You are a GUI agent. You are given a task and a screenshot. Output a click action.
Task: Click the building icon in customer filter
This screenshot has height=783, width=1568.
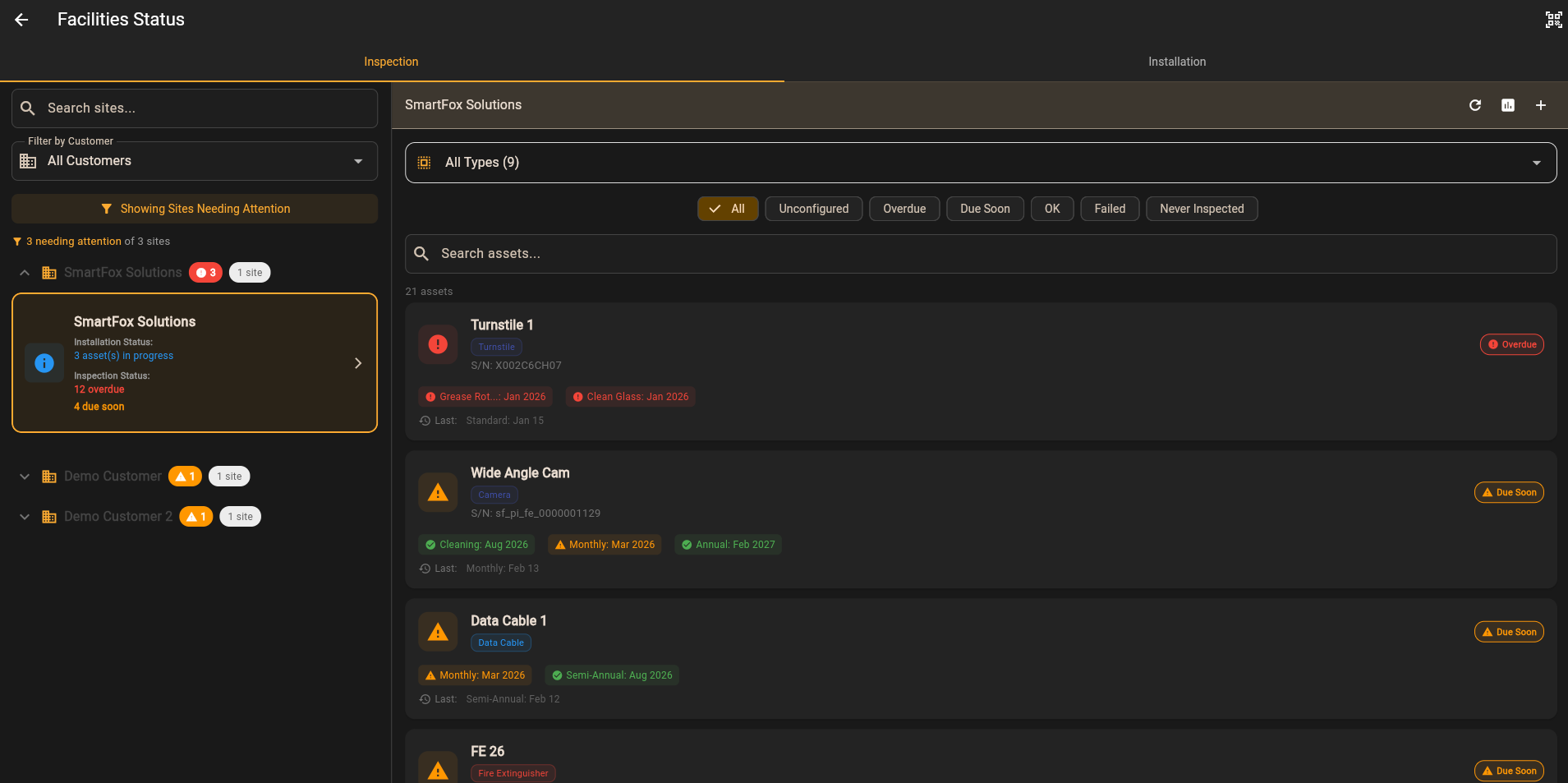[28, 161]
